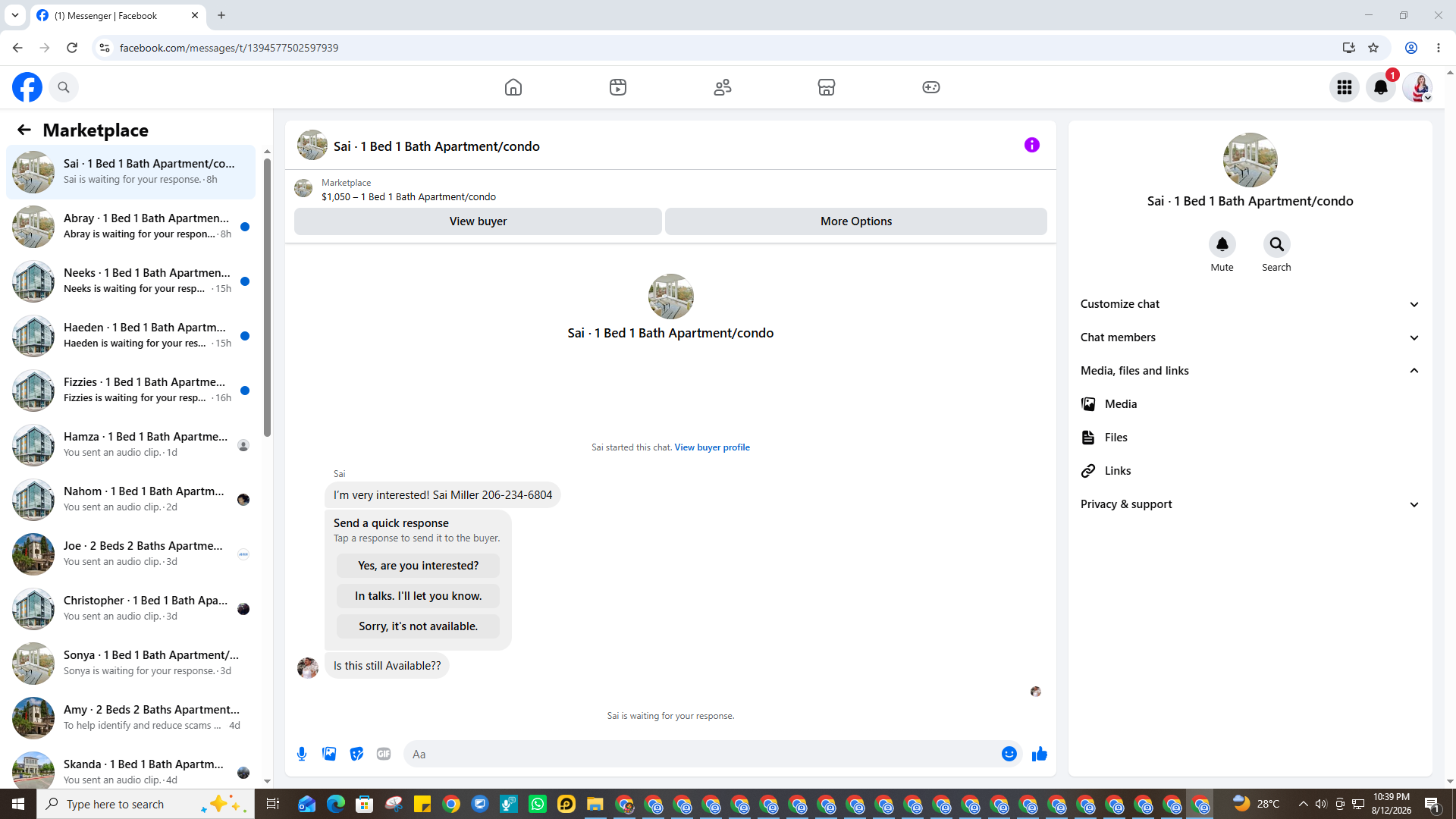Search in conversation

pyautogui.click(x=1277, y=244)
